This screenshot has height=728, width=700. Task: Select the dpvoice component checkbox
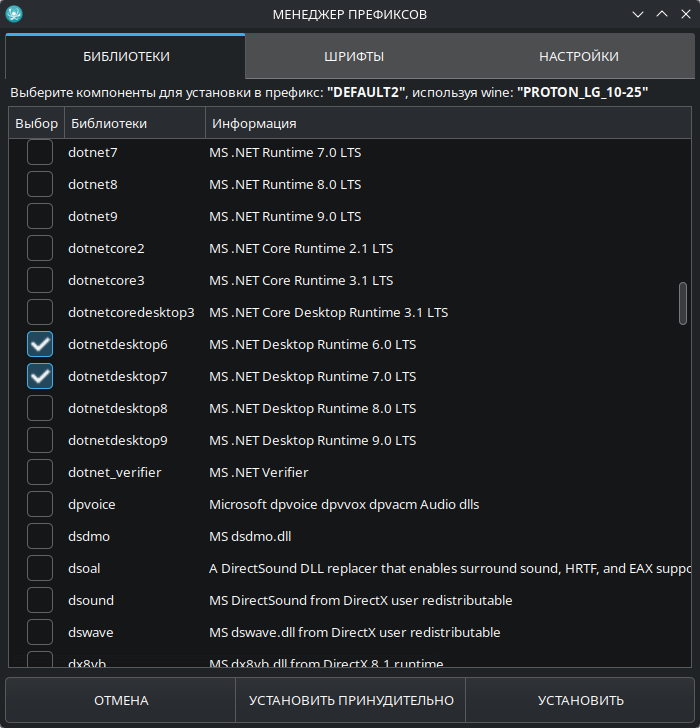(40, 504)
